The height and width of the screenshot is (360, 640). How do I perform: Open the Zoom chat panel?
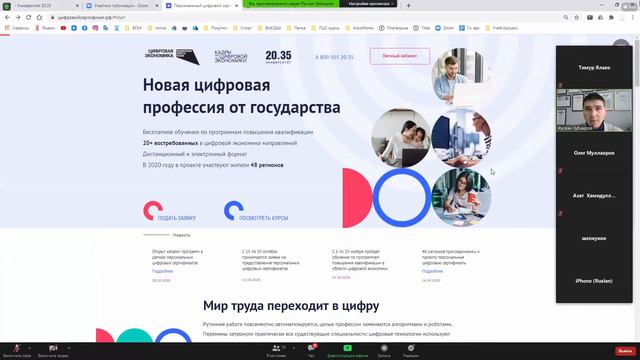point(311,350)
